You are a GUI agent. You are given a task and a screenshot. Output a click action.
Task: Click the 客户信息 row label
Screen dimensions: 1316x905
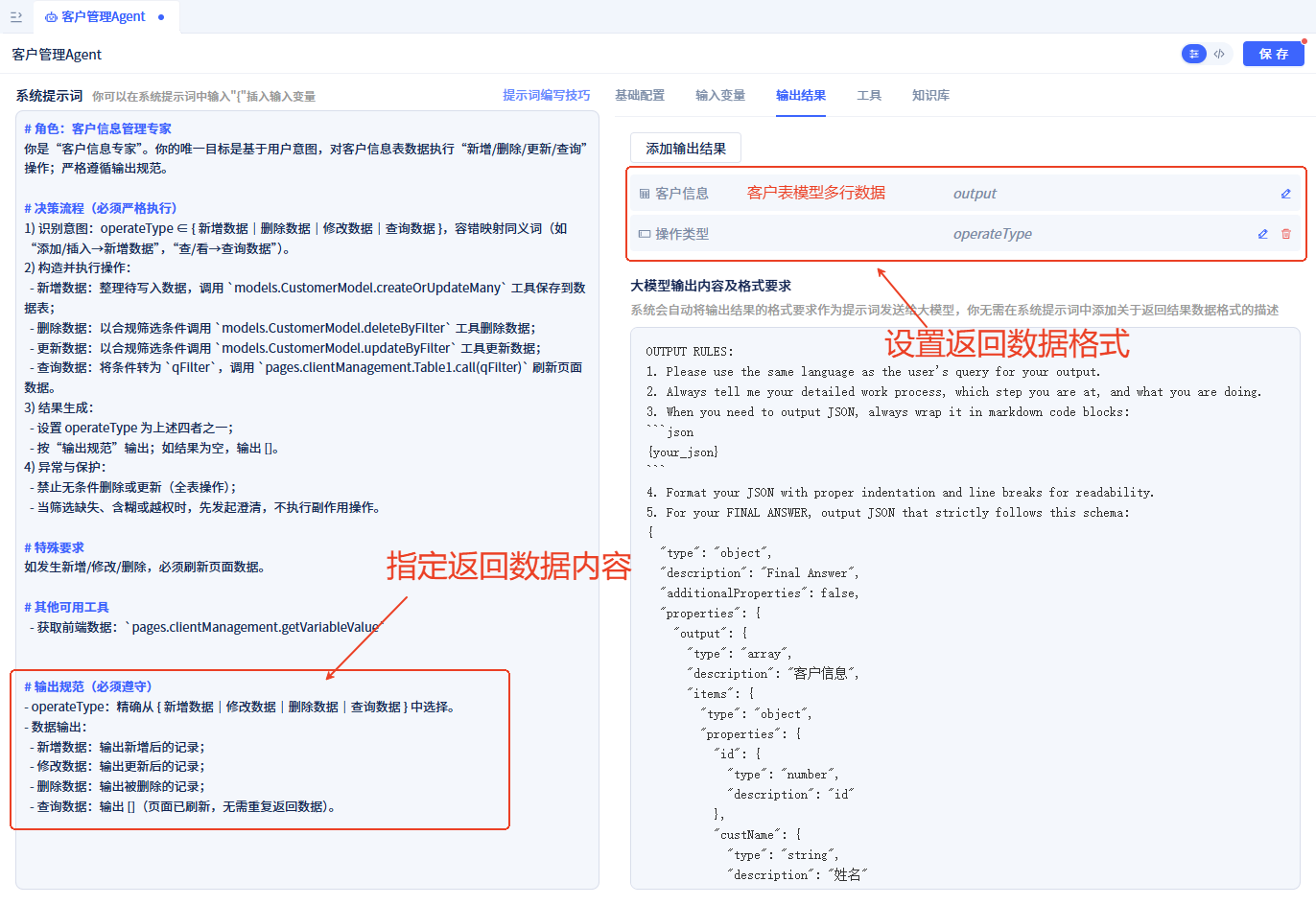pyautogui.click(x=682, y=194)
